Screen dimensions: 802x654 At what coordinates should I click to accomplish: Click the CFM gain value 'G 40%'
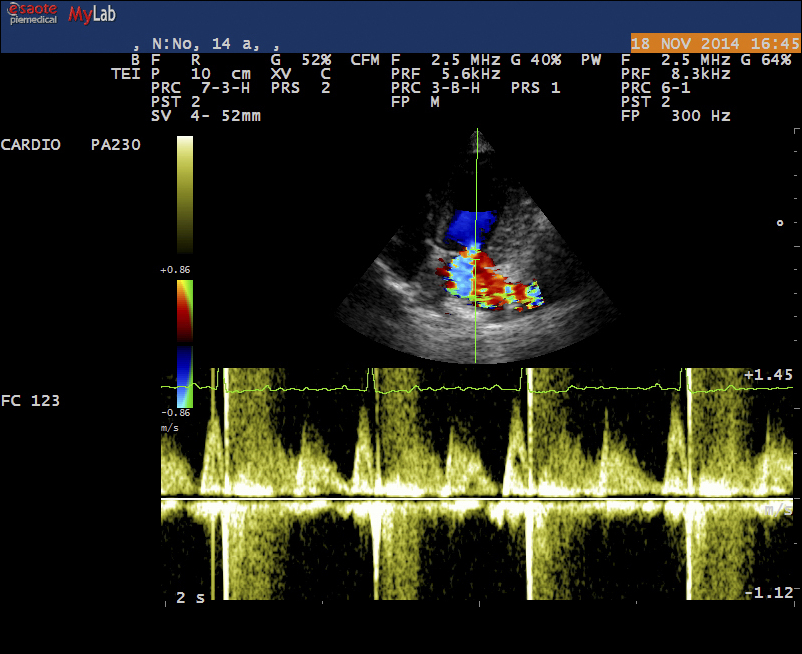(x=536, y=60)
